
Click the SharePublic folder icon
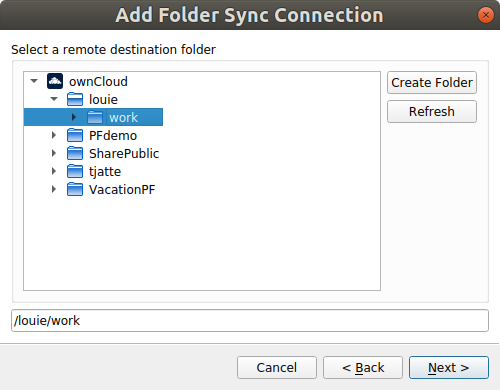(75, 153)
